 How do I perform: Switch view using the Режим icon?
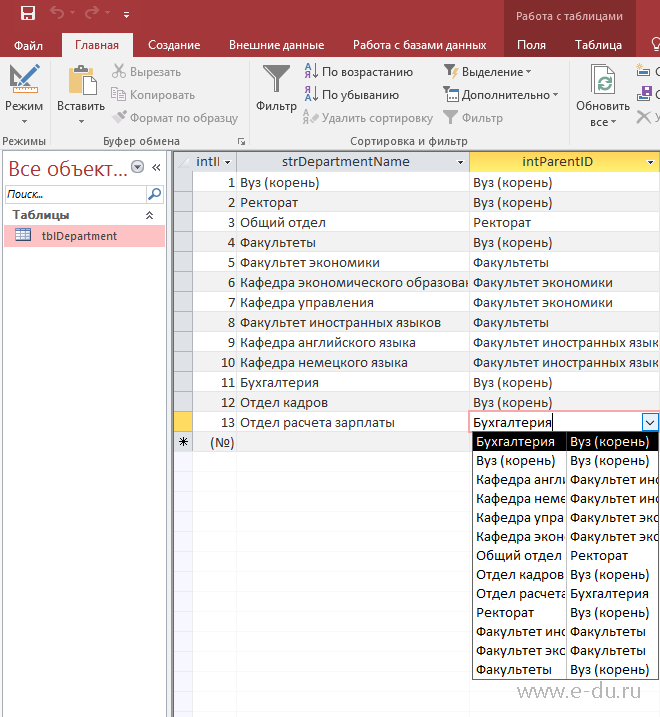24,80
